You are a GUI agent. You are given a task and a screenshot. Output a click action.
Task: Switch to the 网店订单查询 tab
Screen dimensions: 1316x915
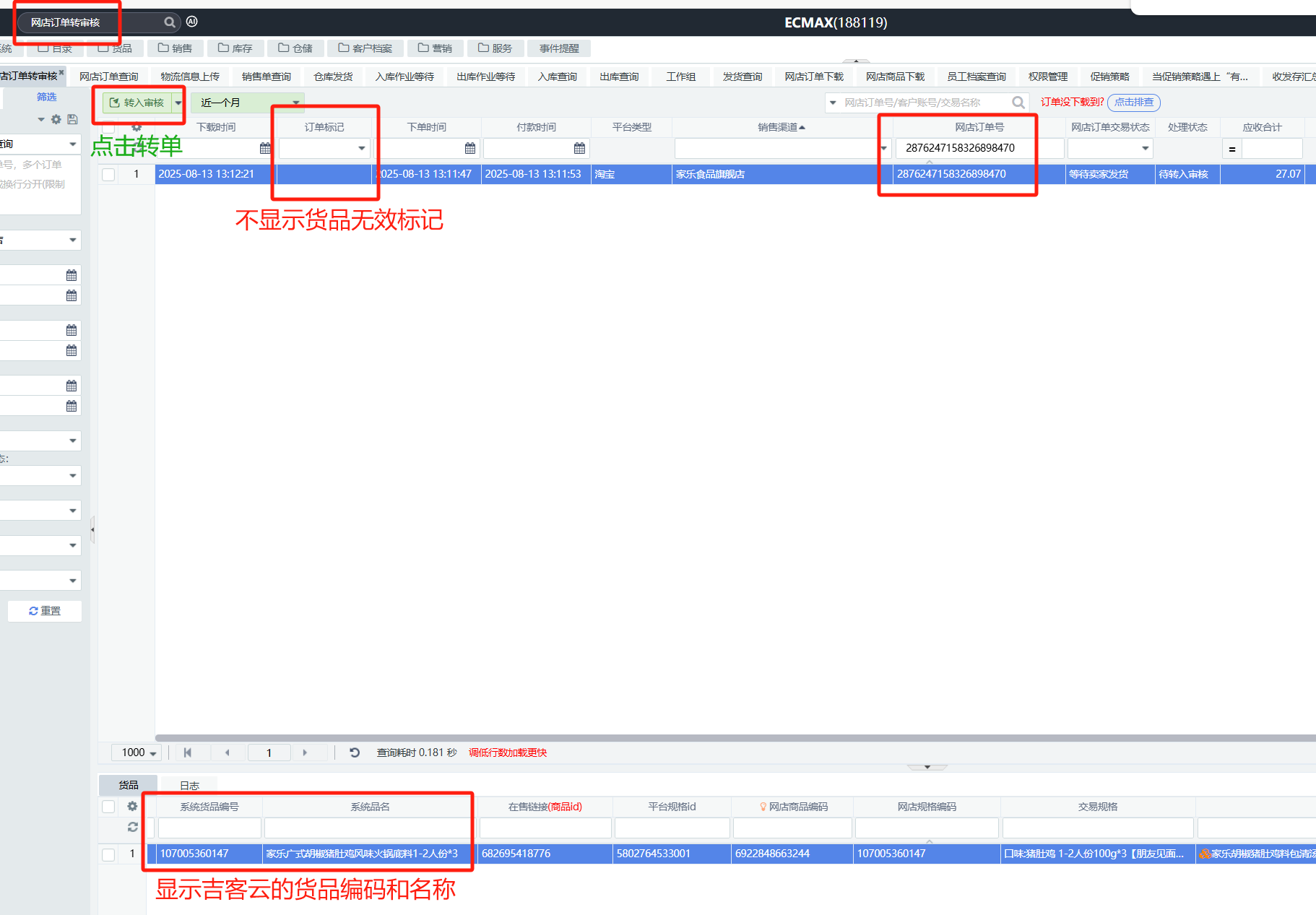coord(109,77)
